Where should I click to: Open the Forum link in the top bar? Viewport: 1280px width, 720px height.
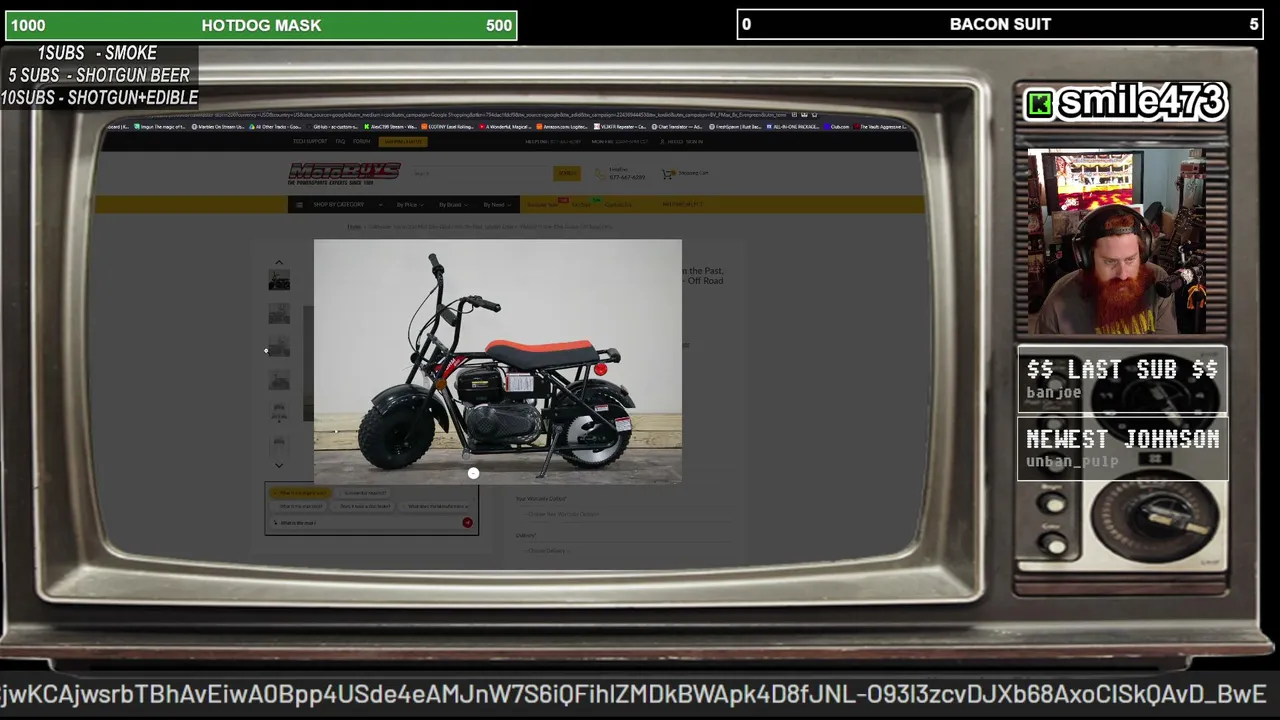(361, 142)
